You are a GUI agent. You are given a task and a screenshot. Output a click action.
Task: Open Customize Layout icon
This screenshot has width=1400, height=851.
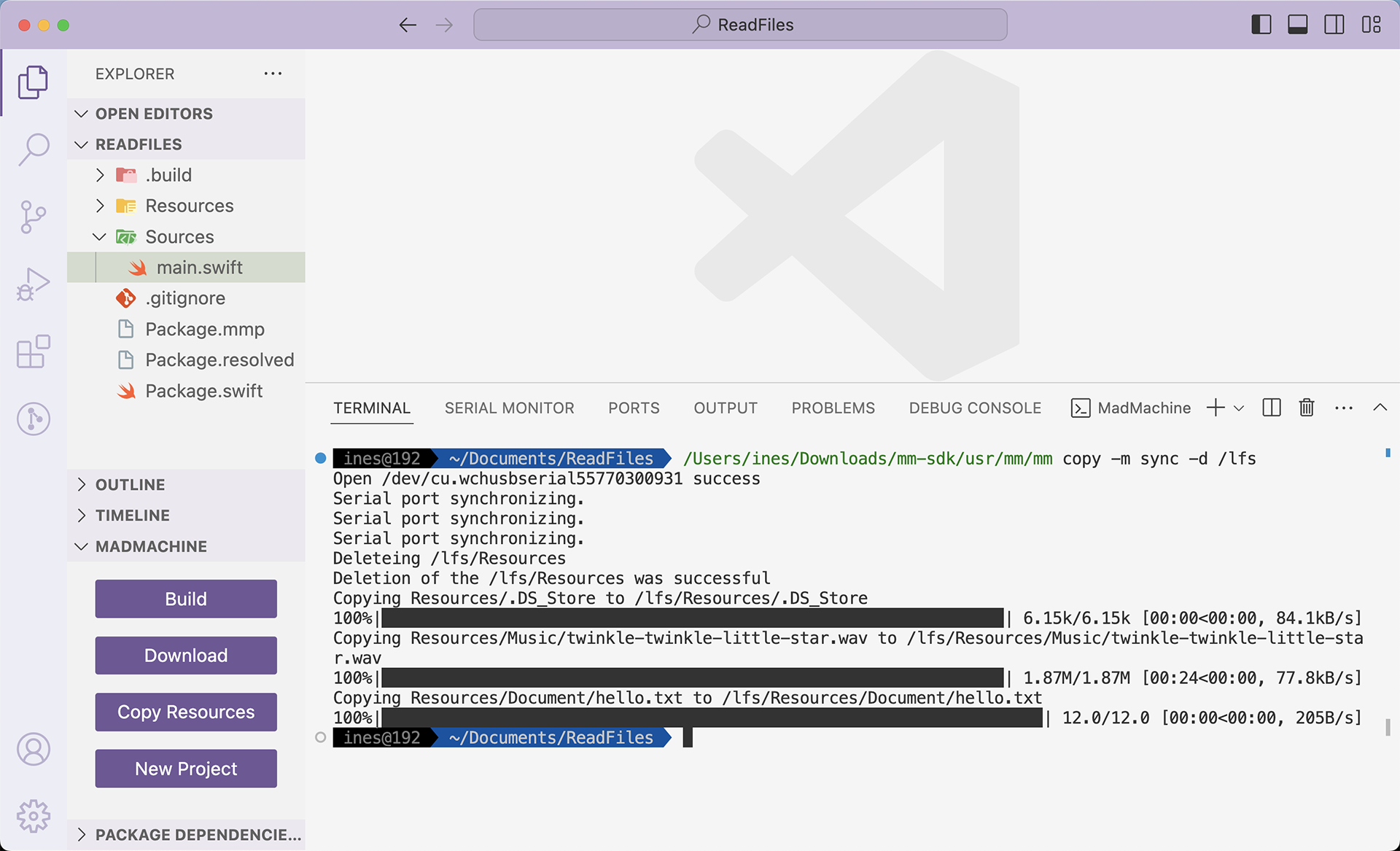pyautogui.click(x=1372, y=25)
